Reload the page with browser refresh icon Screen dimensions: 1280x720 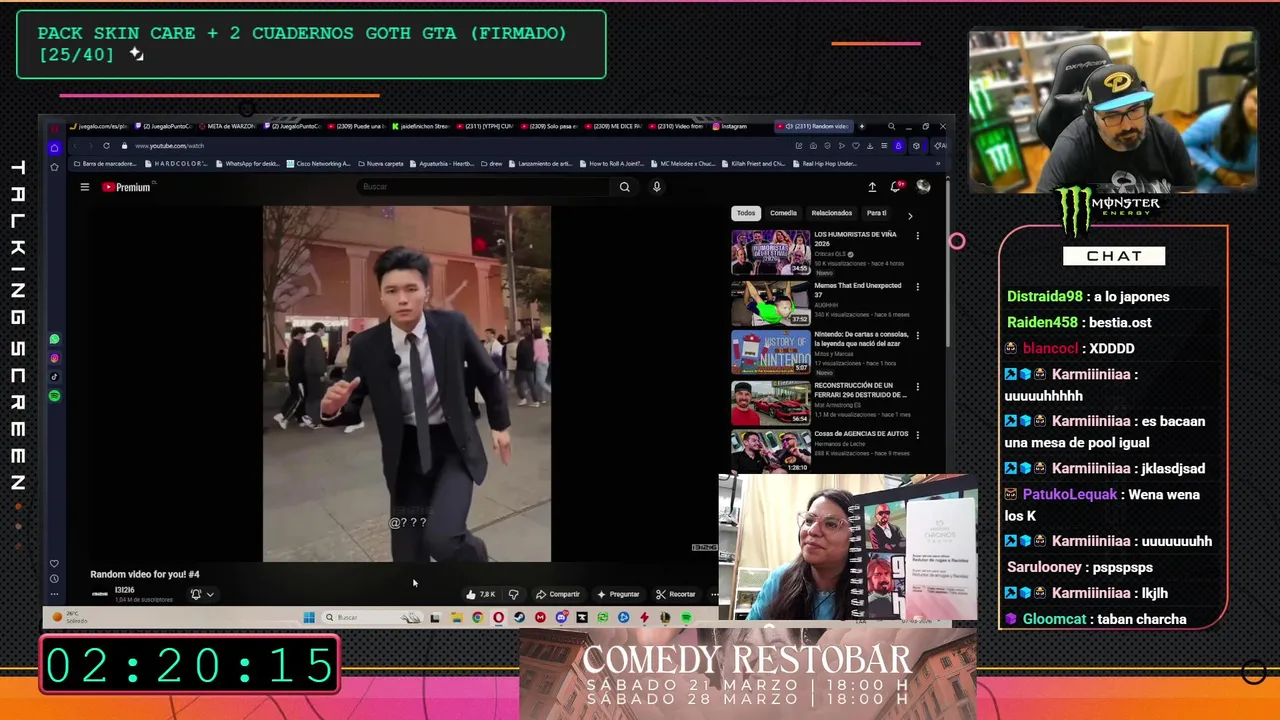coord(106,146)
